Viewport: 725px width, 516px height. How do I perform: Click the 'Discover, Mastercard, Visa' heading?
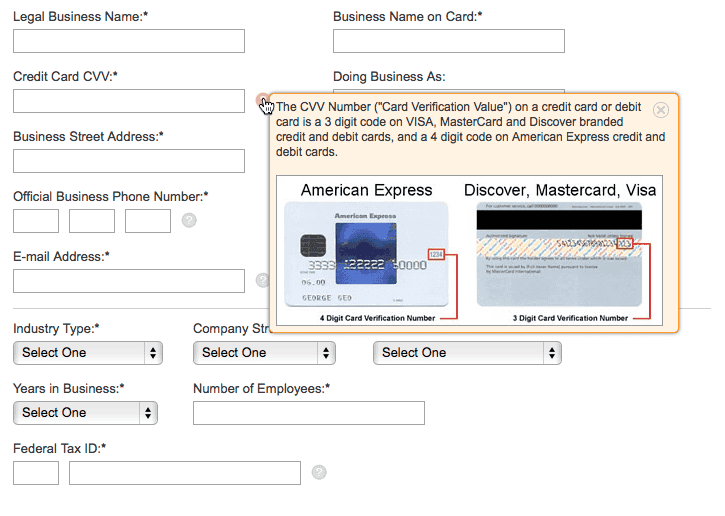[560, 190]
